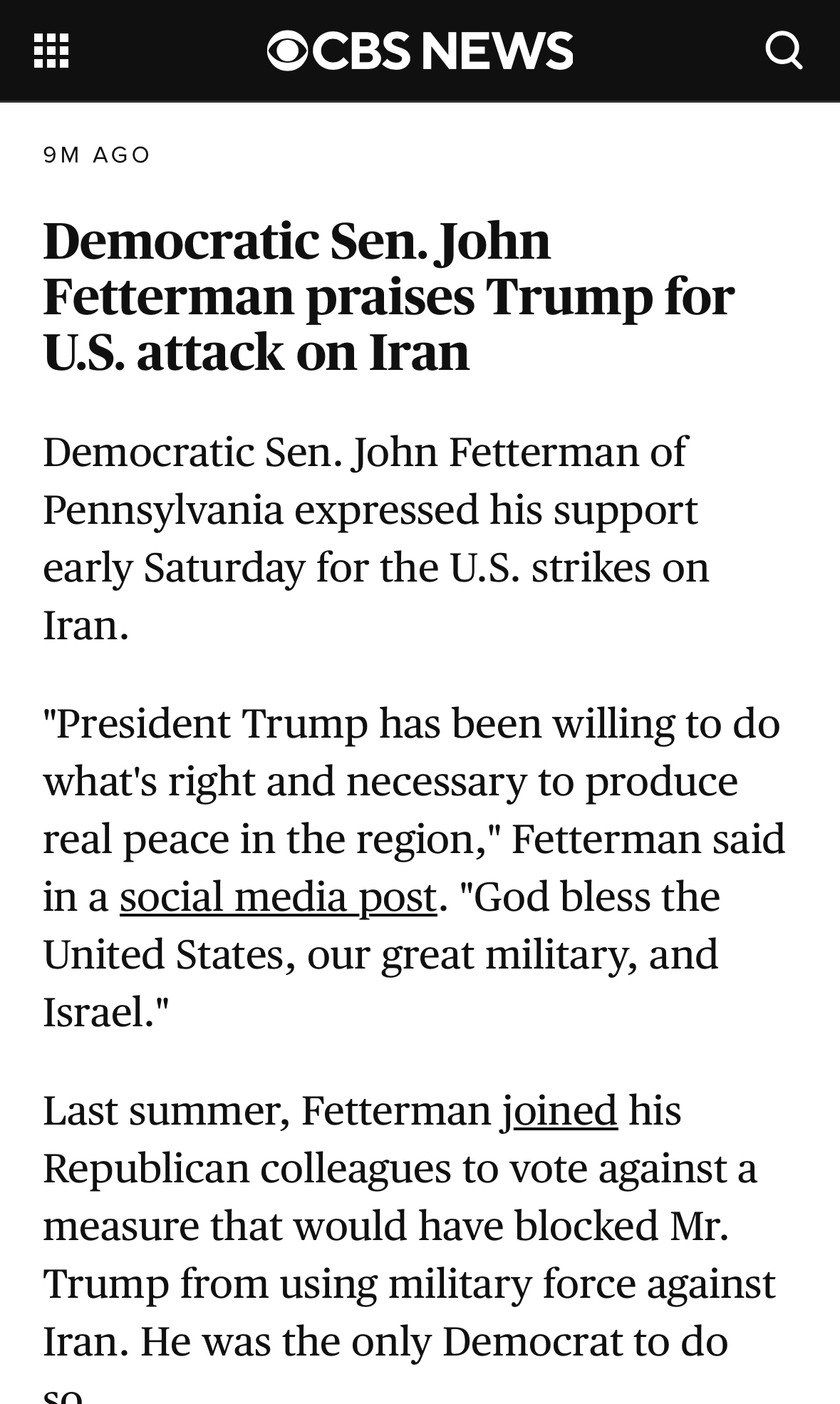This screenshot has height=1404, width=840.
Task: Open the "social media post" link
Action: [x=278, y=897]
